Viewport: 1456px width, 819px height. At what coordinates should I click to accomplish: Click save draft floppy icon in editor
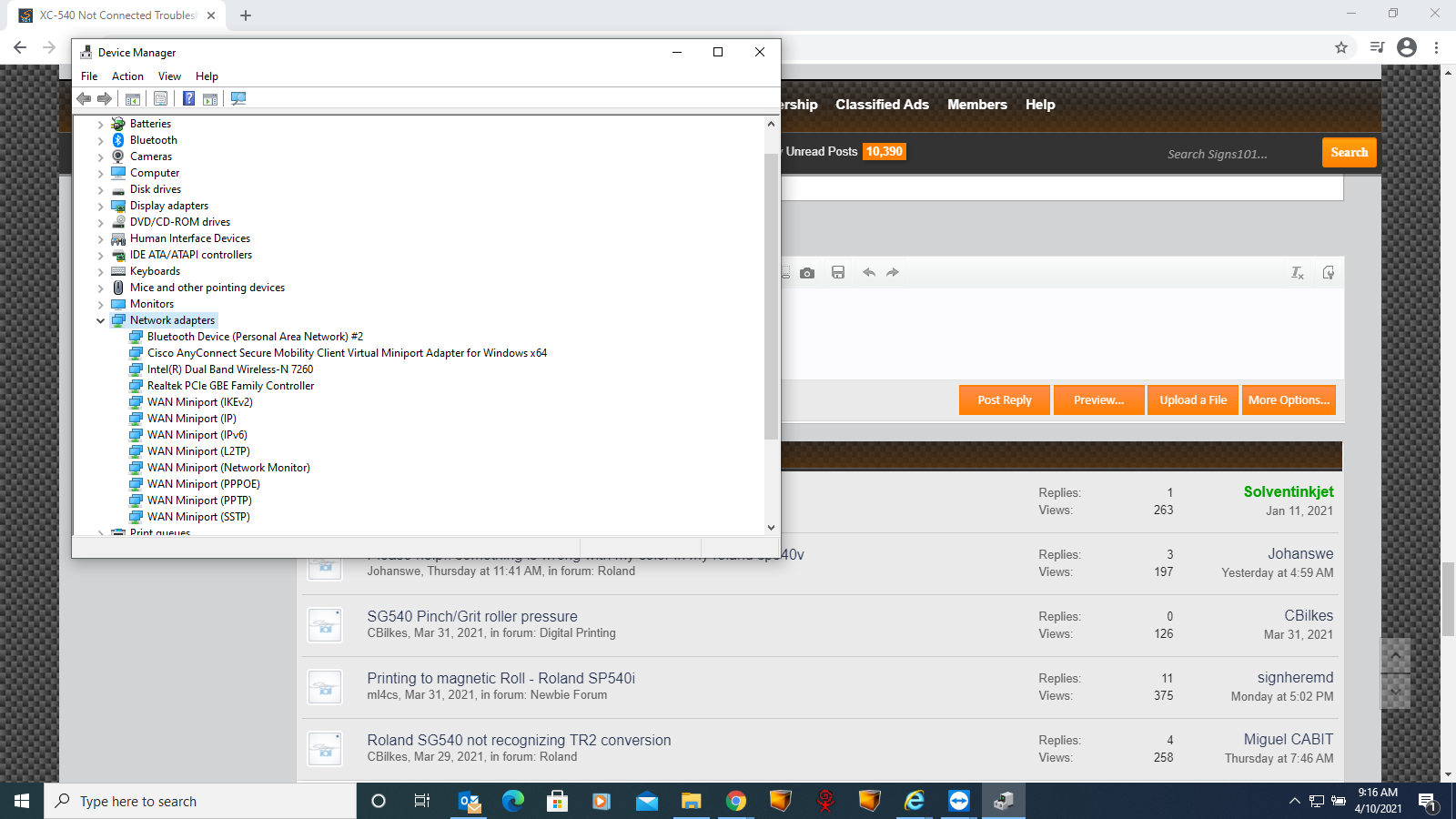click(838, 273)
